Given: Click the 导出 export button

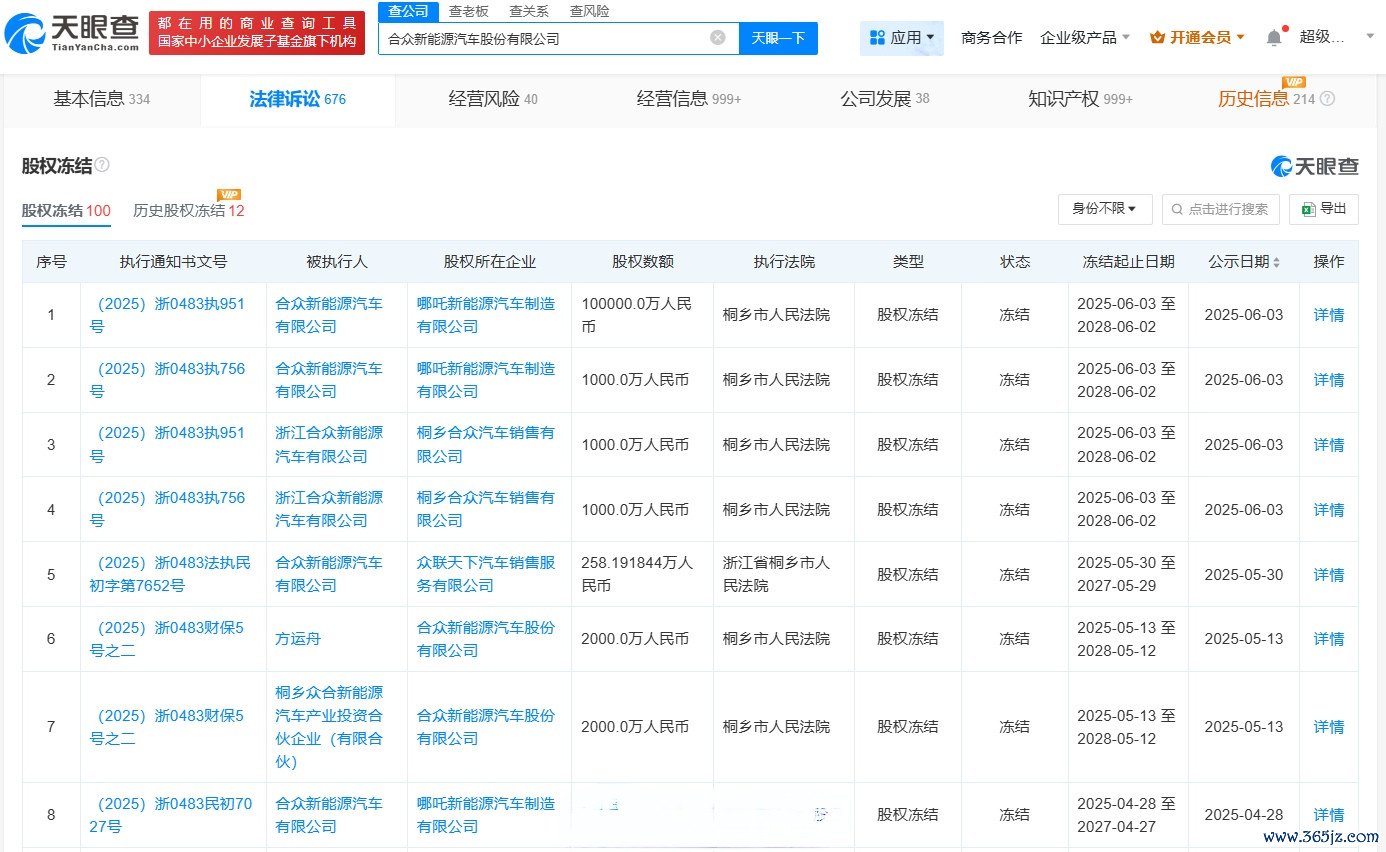Looking at the screenshot, I should tap(1324, 209).
